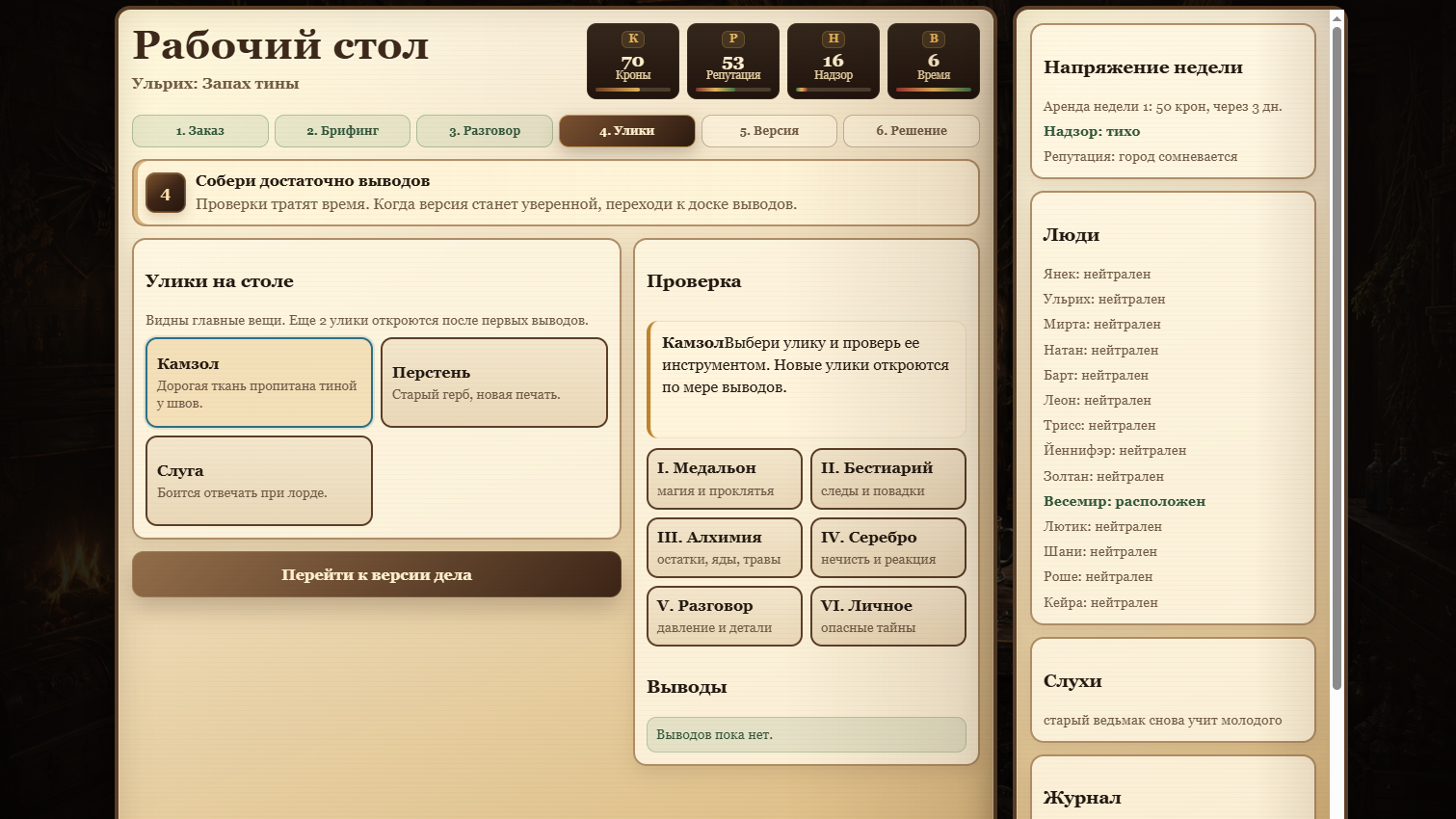Open the 2. Брифинг tab
Viewport: 1456px width, 819px height.
coord(342,131)
